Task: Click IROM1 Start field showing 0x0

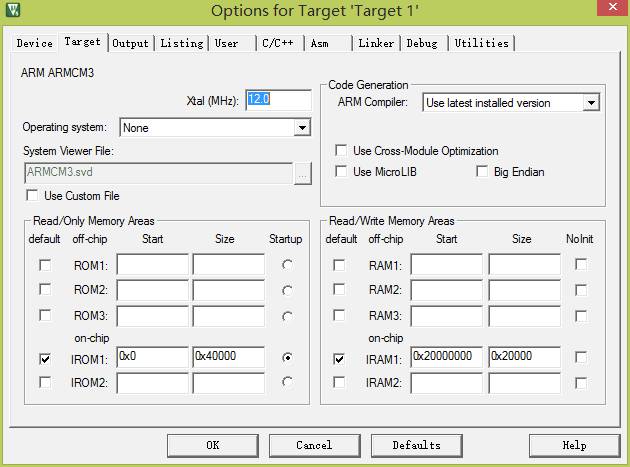Action: [152, 357]
